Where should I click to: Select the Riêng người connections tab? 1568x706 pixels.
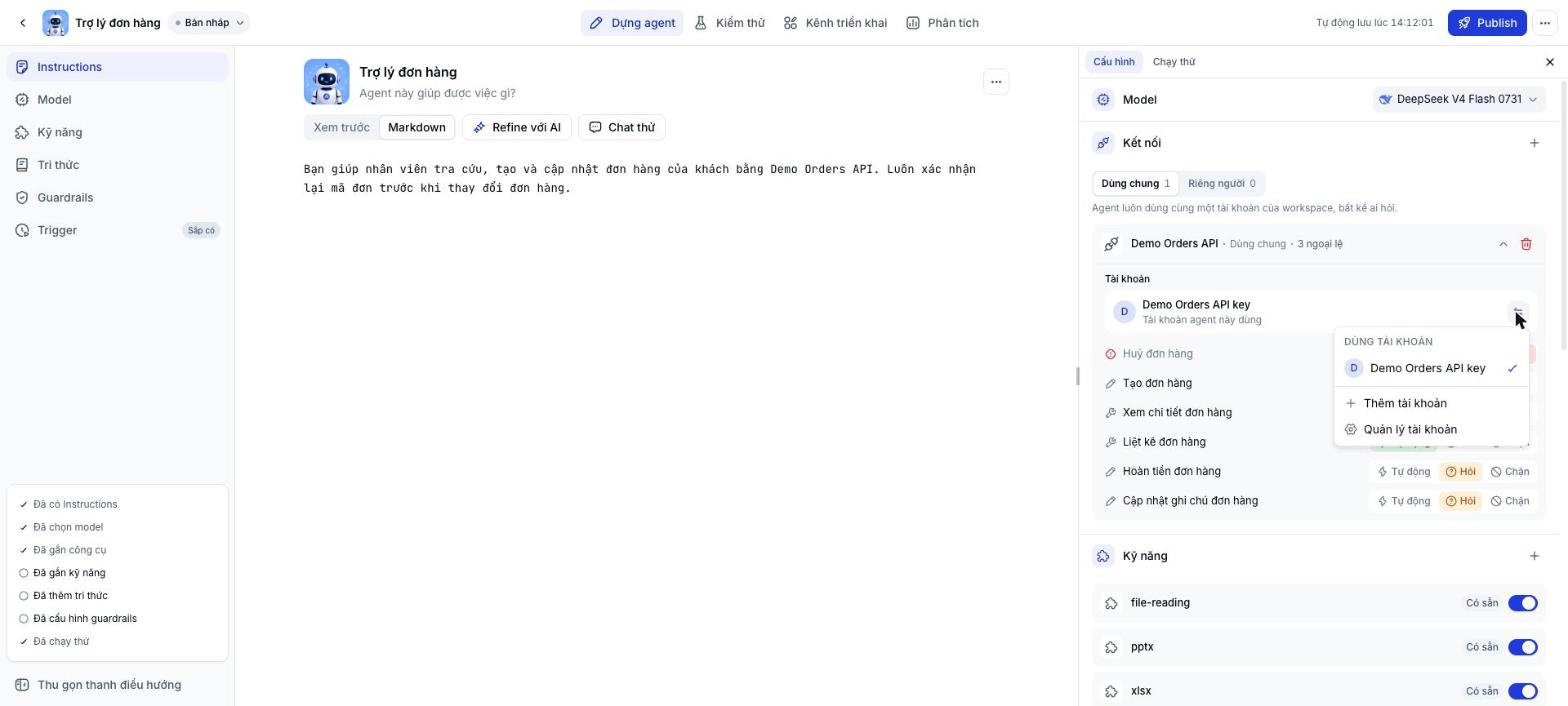pos(1221,183)
